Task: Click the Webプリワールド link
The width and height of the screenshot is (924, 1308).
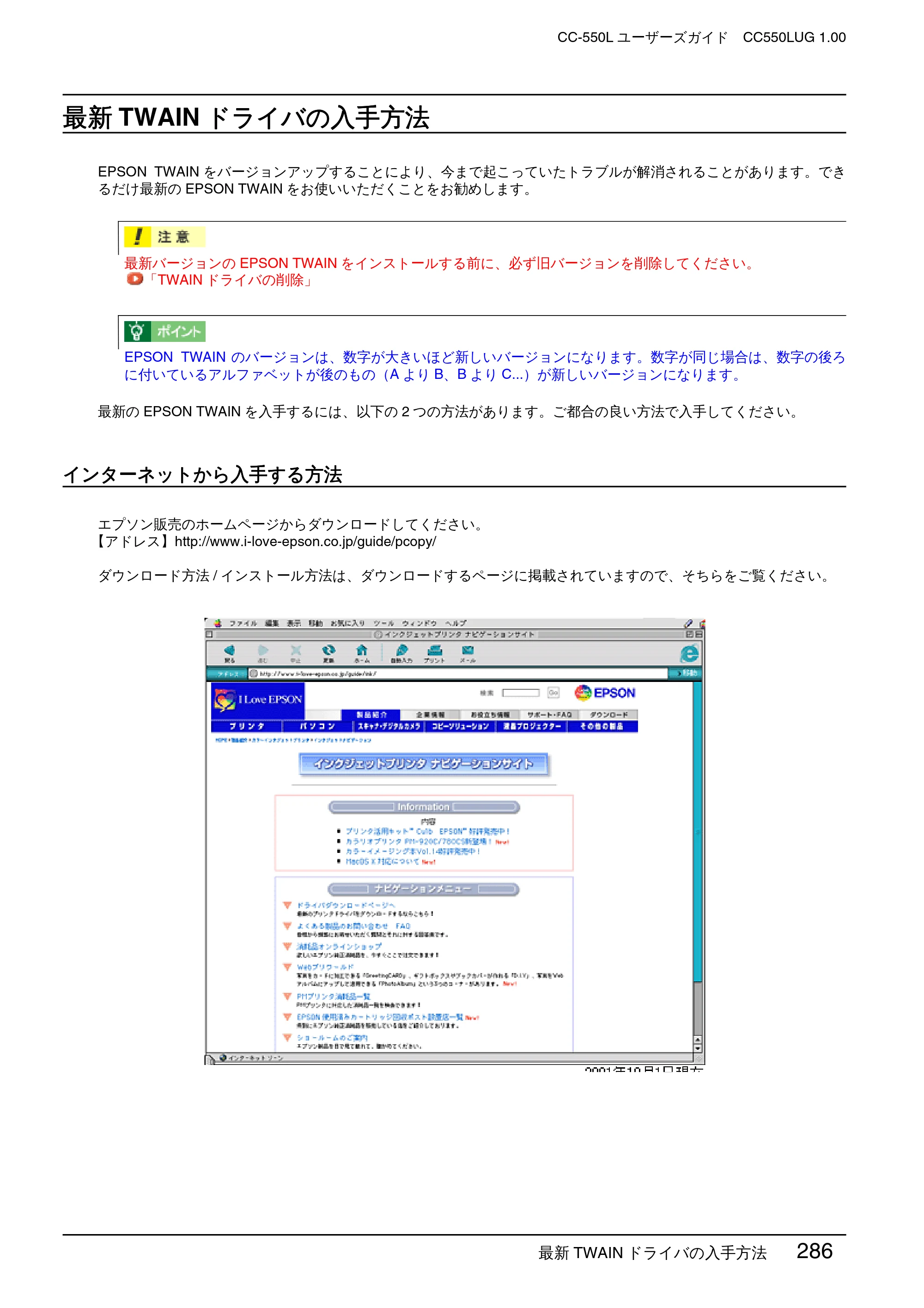Action: (325, 967)
